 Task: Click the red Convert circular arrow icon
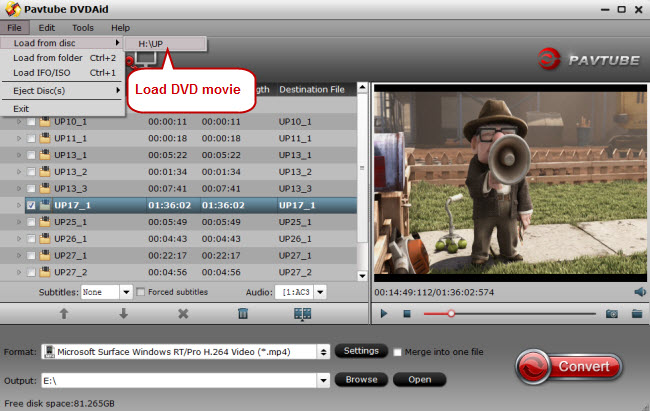tap(532, 367)
